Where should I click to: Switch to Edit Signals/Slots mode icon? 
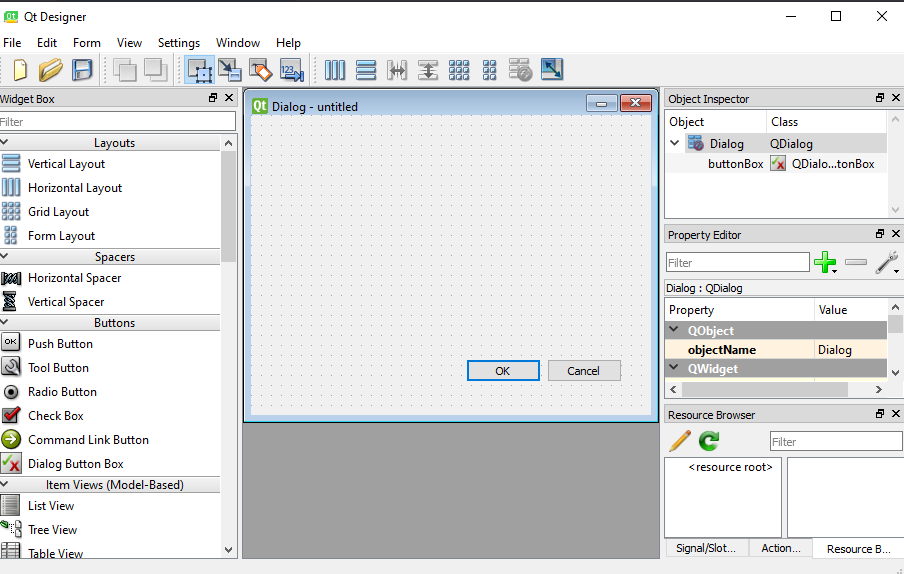click(x=230, y=70)
